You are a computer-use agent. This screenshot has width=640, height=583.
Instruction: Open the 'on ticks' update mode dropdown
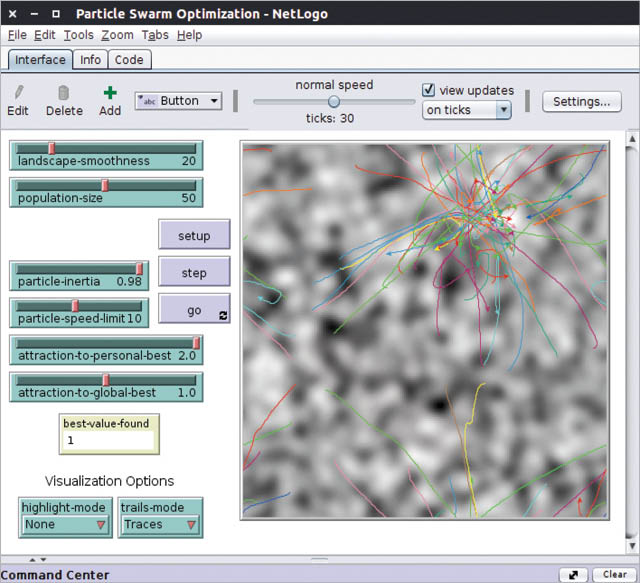(x=466, y=110)
